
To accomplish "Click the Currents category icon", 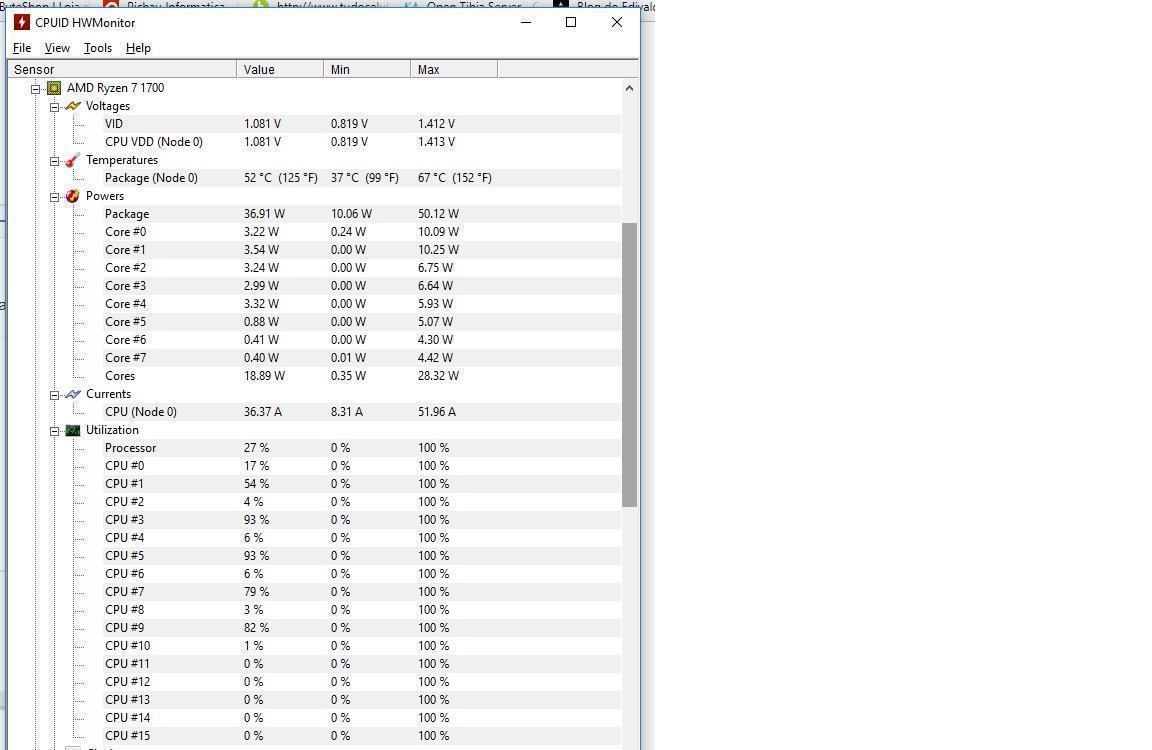I will 73,394.
